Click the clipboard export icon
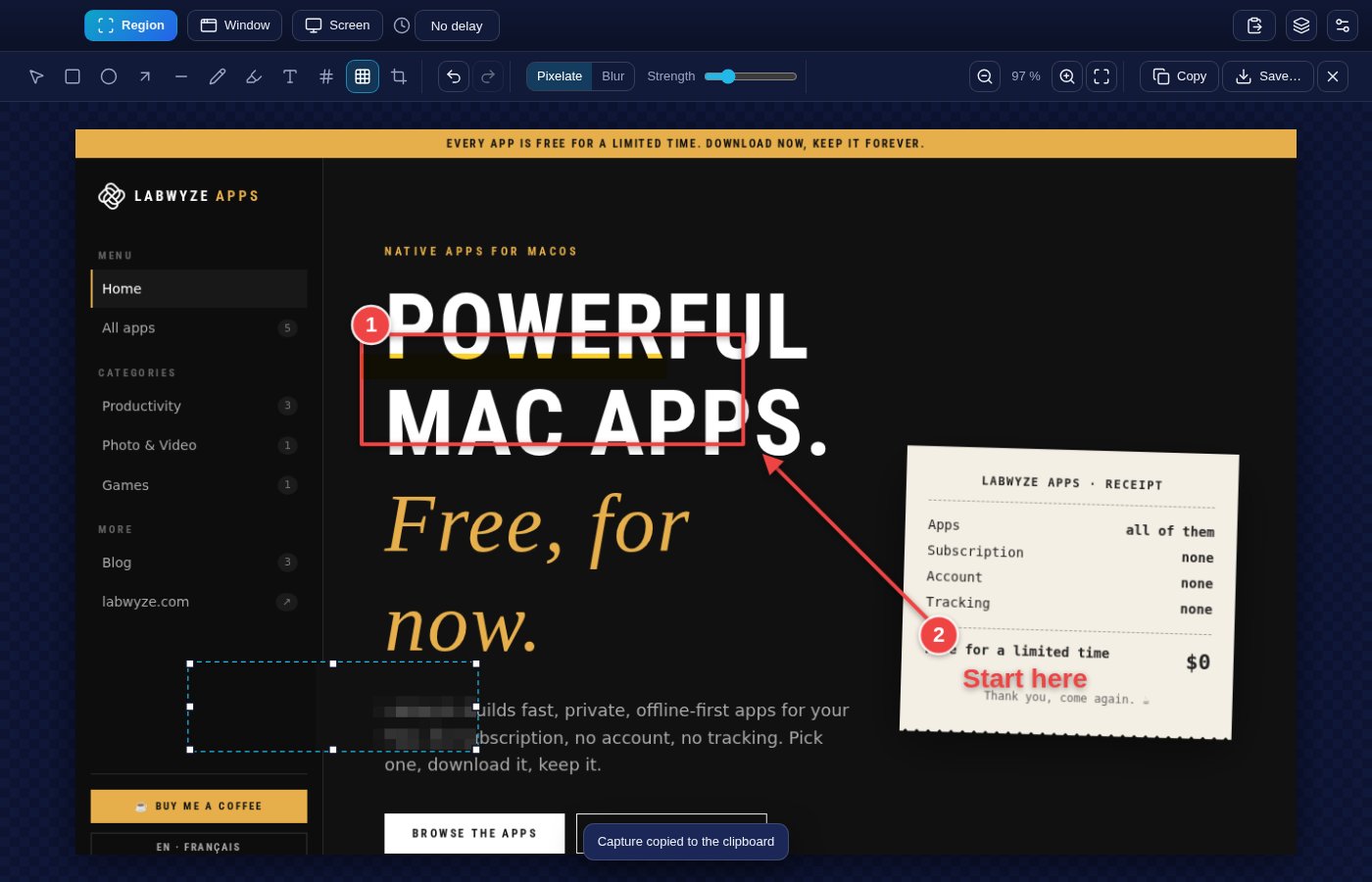This screenshot has width=1372, height=882. pos(1254,25)
